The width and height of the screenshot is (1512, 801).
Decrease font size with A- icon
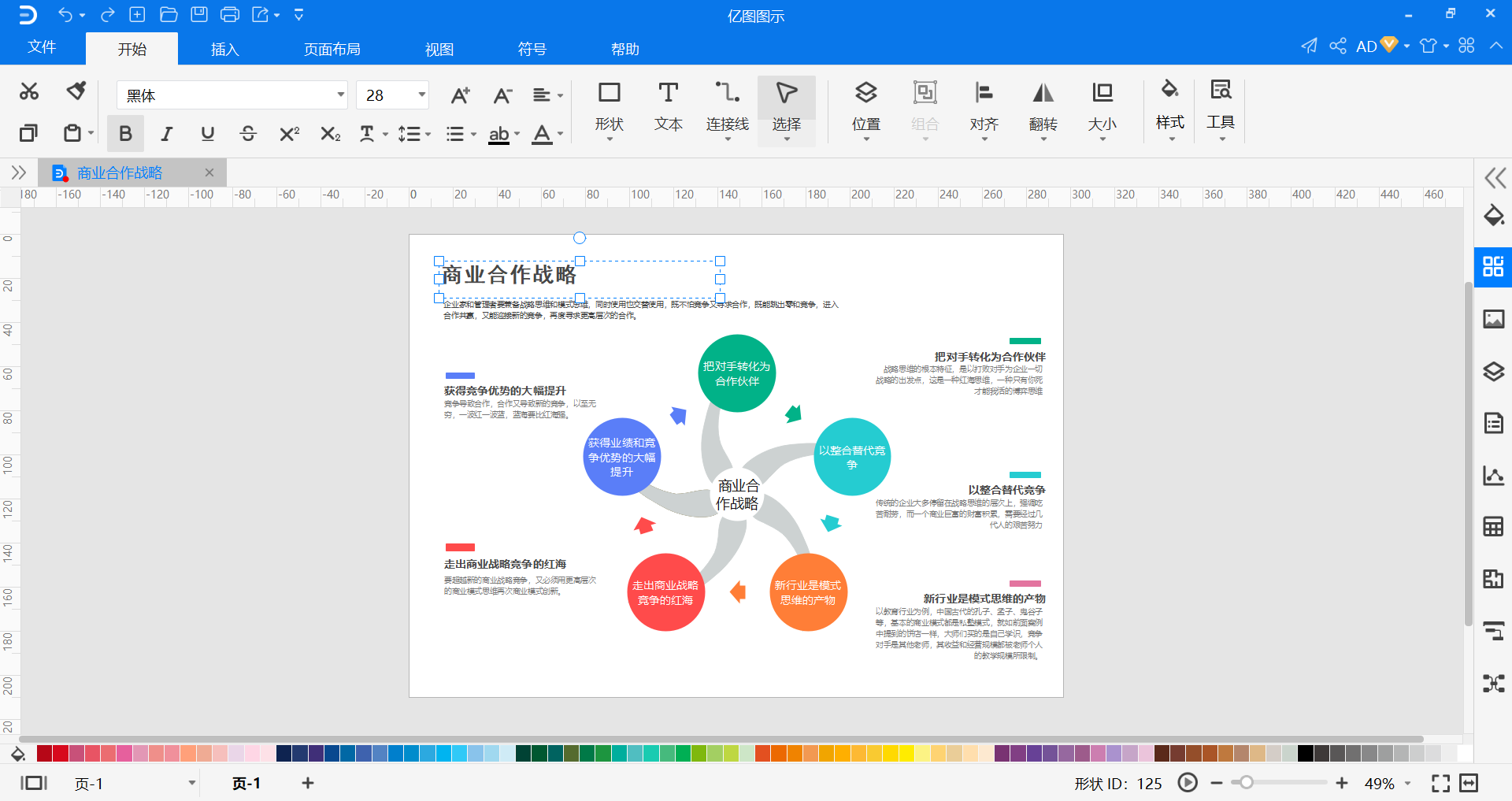click(x=502, y=95)
